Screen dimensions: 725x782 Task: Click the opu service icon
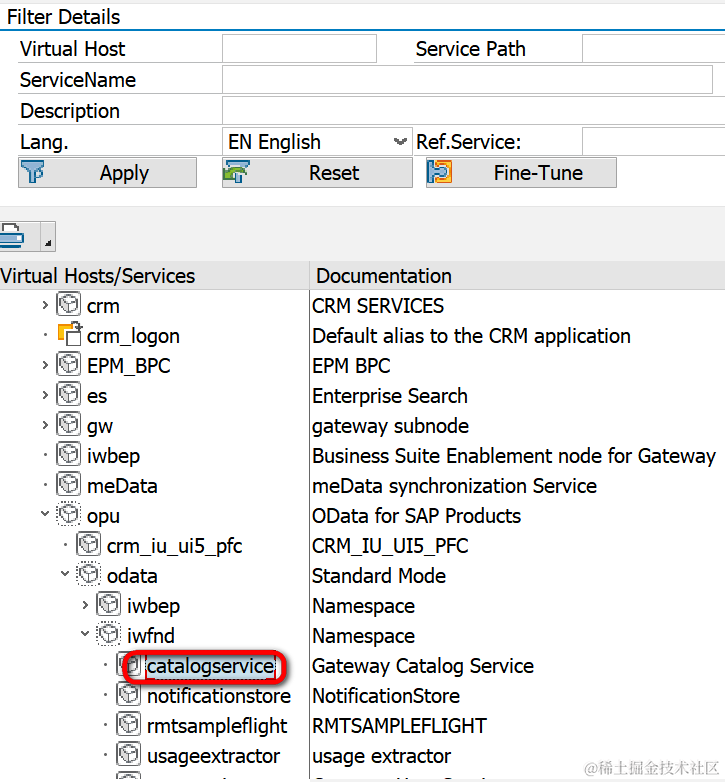(68, 514)
